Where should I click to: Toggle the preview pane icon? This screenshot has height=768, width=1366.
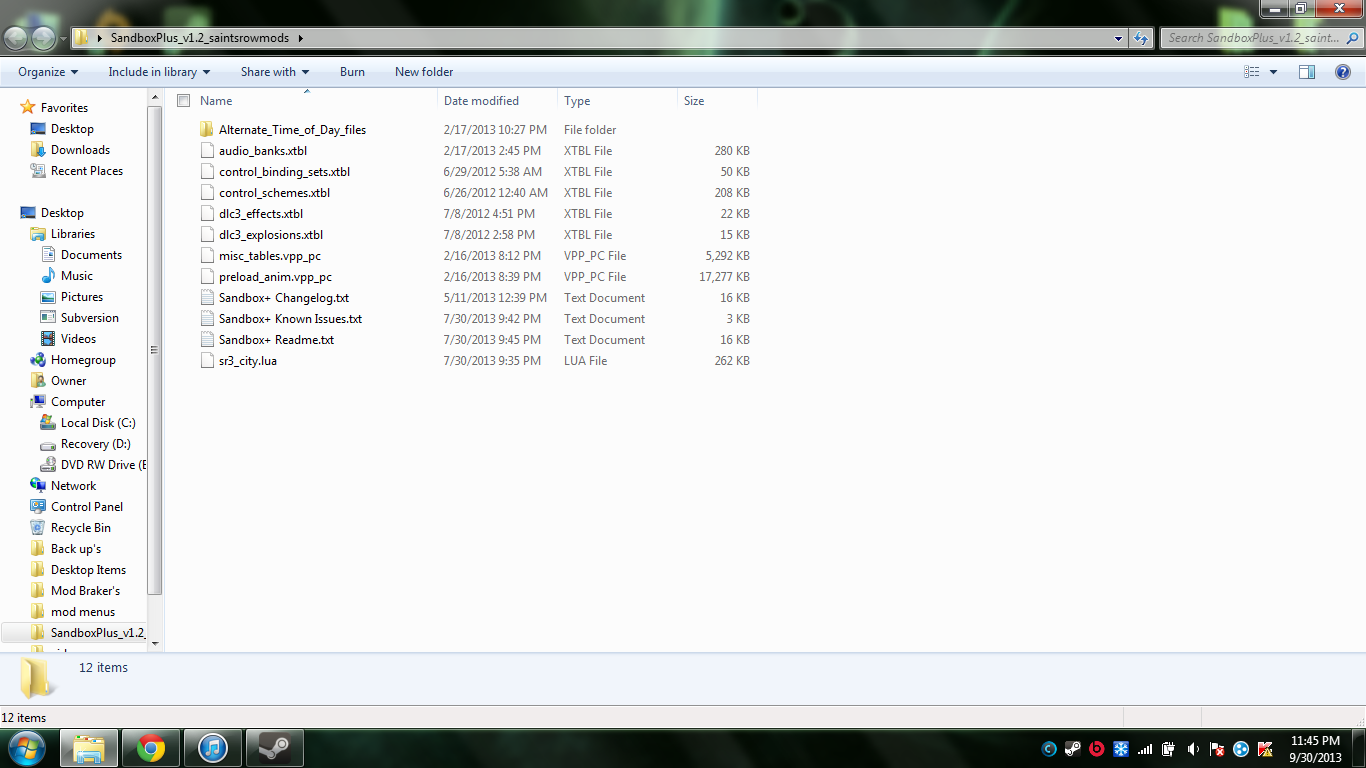[1307, 72]
